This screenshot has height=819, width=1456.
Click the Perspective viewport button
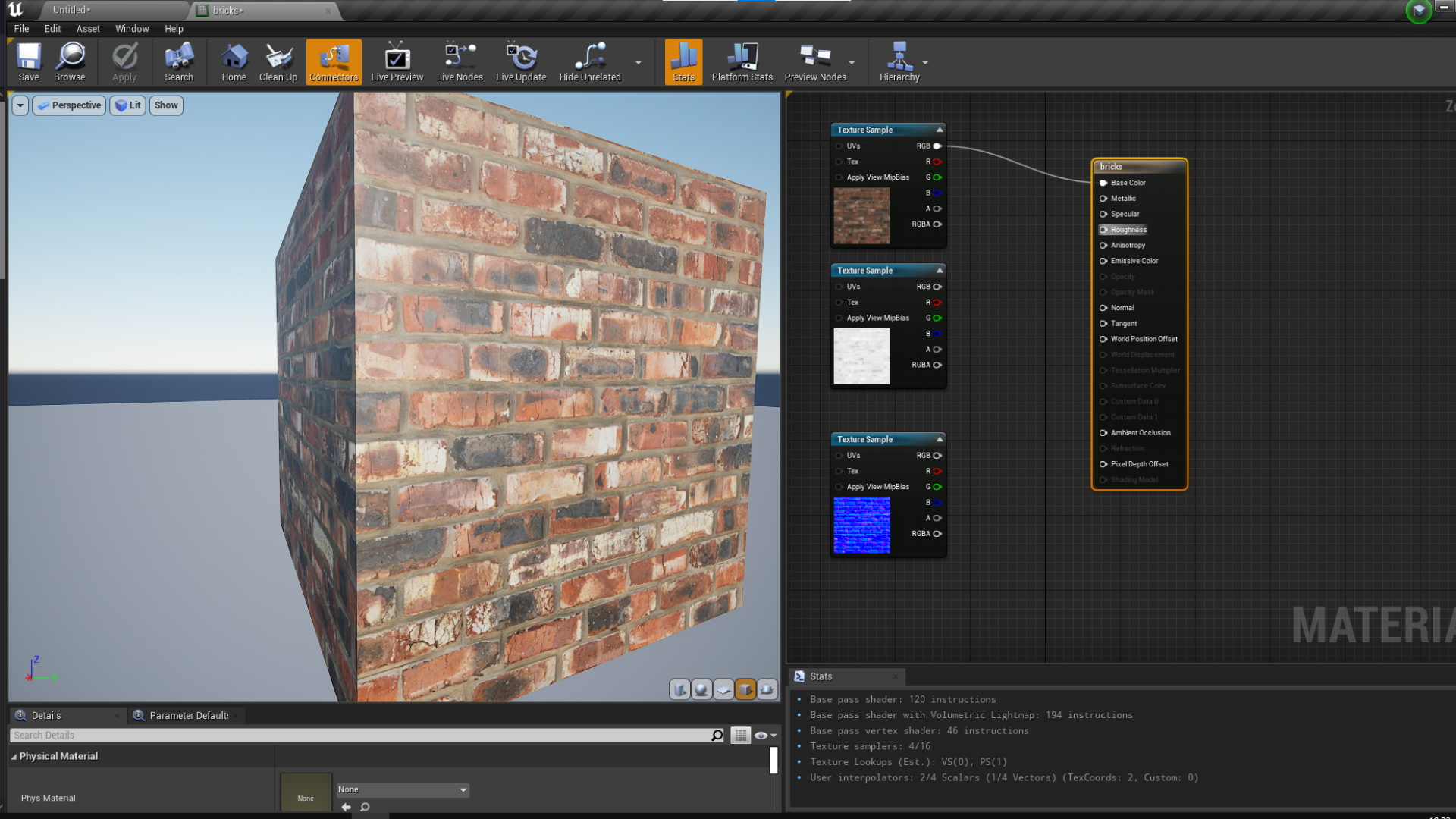69,105
